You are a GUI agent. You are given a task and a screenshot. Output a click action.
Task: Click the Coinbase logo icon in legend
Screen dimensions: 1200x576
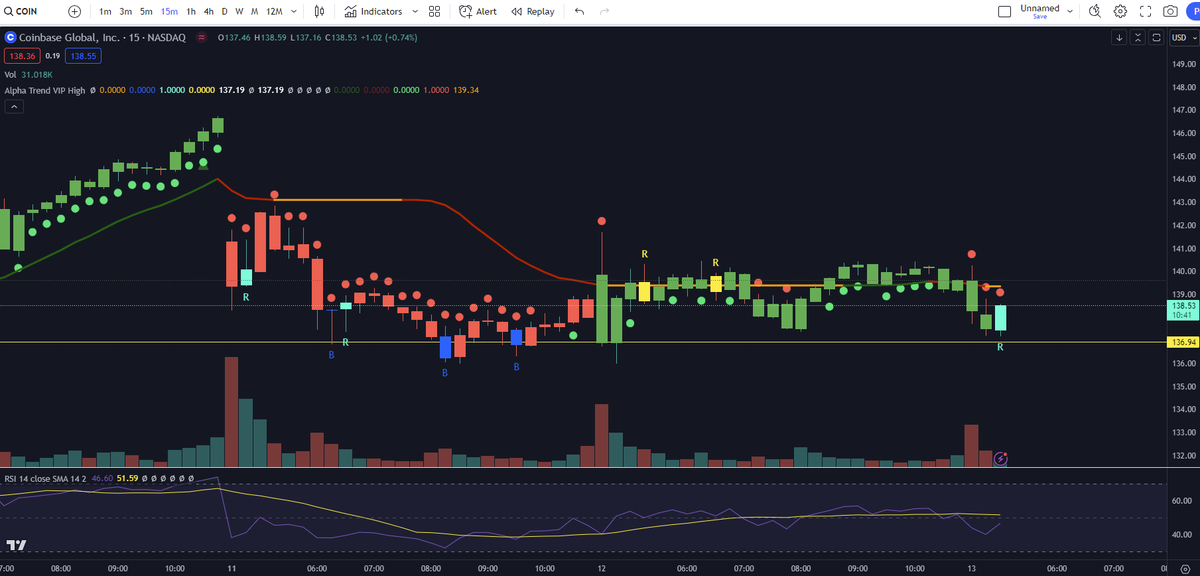click(x=10, y=37)
